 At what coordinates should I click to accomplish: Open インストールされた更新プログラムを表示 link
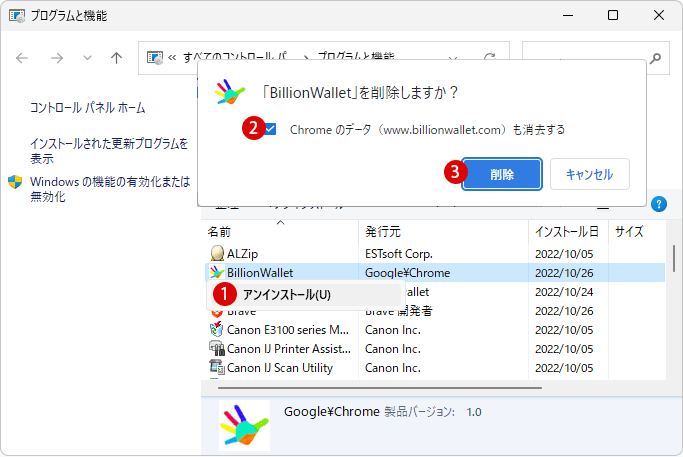pyautogui.click(x=109, y=151)
